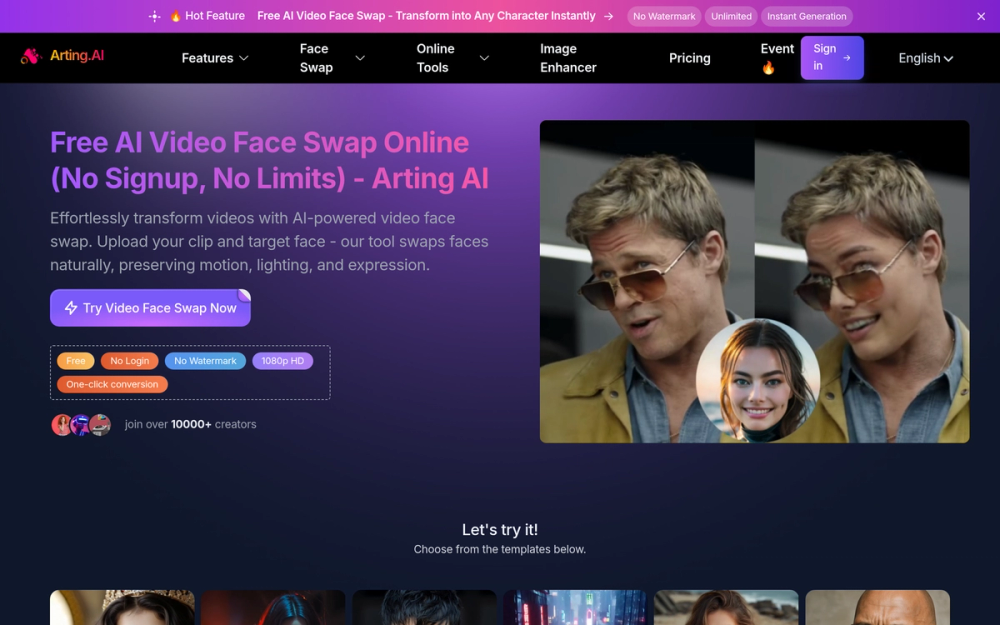The height and width of the screenshot is (625, 1000).
Task: Click the arrow after the banner headline
Action: coord(608,17)
